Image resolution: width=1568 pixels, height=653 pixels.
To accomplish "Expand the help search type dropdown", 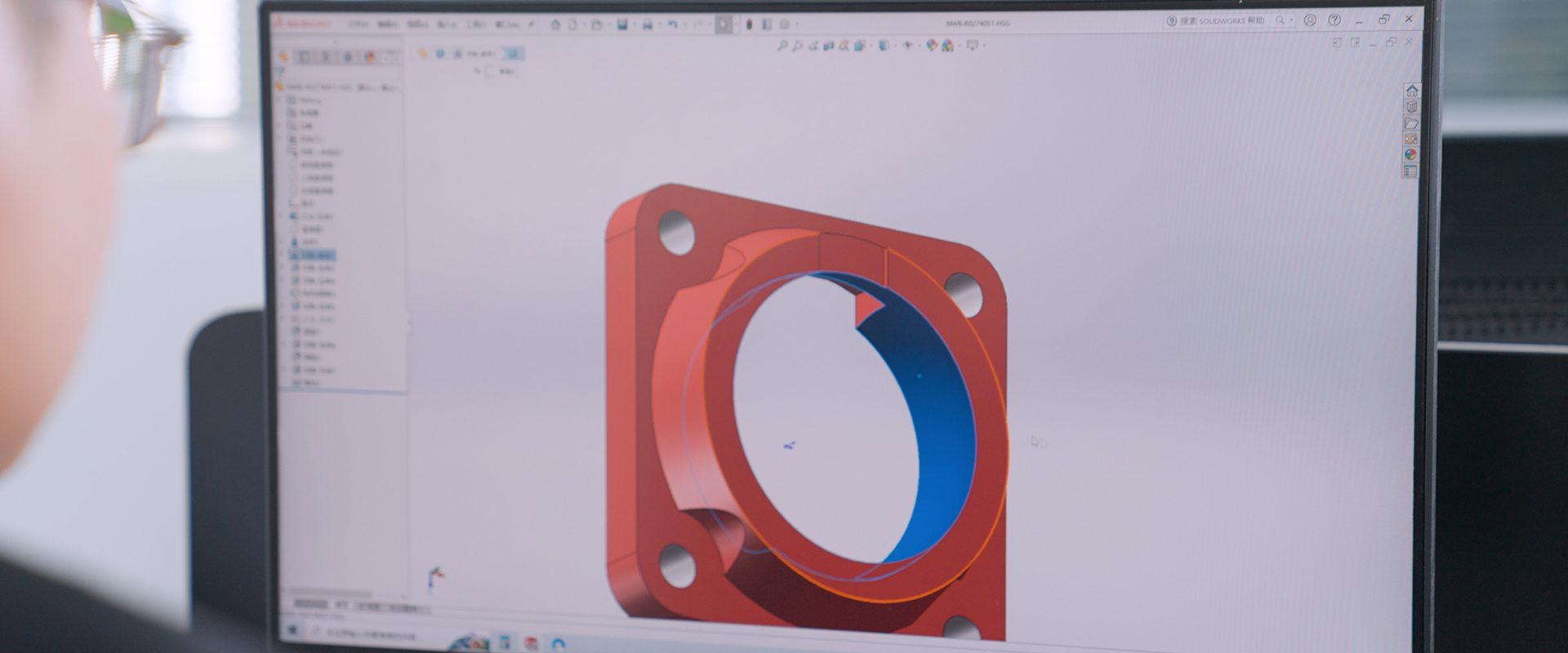I will click(1291, 21).
